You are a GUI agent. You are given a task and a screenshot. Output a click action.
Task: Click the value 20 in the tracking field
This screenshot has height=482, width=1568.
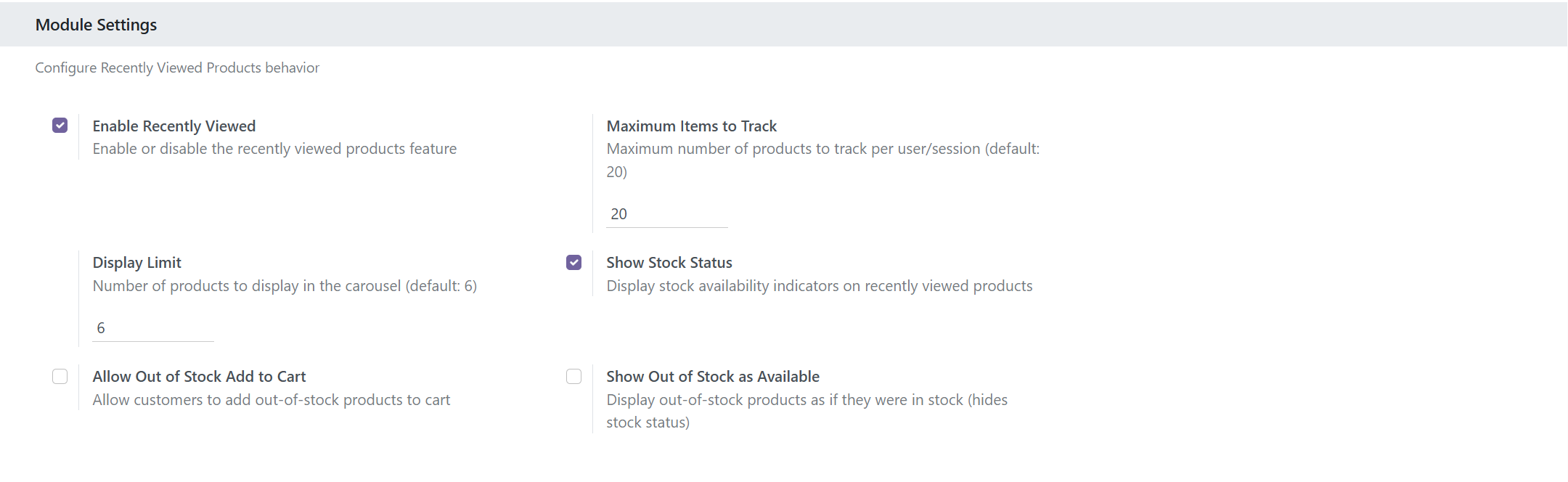619,213
